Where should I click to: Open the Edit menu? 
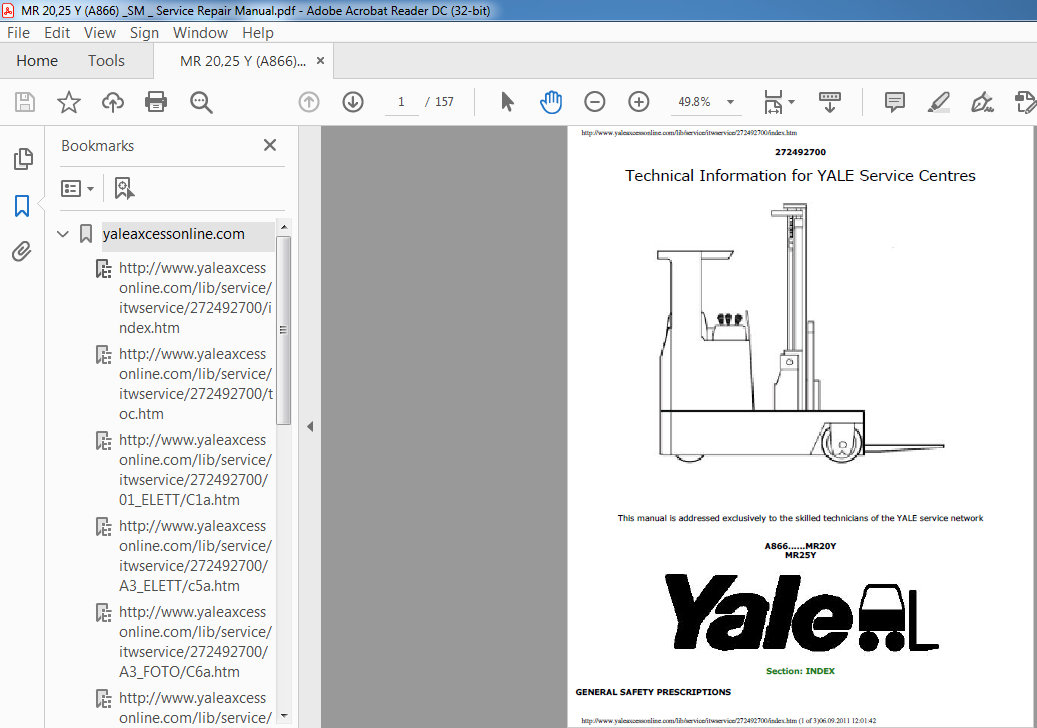[x=57, y=32]
